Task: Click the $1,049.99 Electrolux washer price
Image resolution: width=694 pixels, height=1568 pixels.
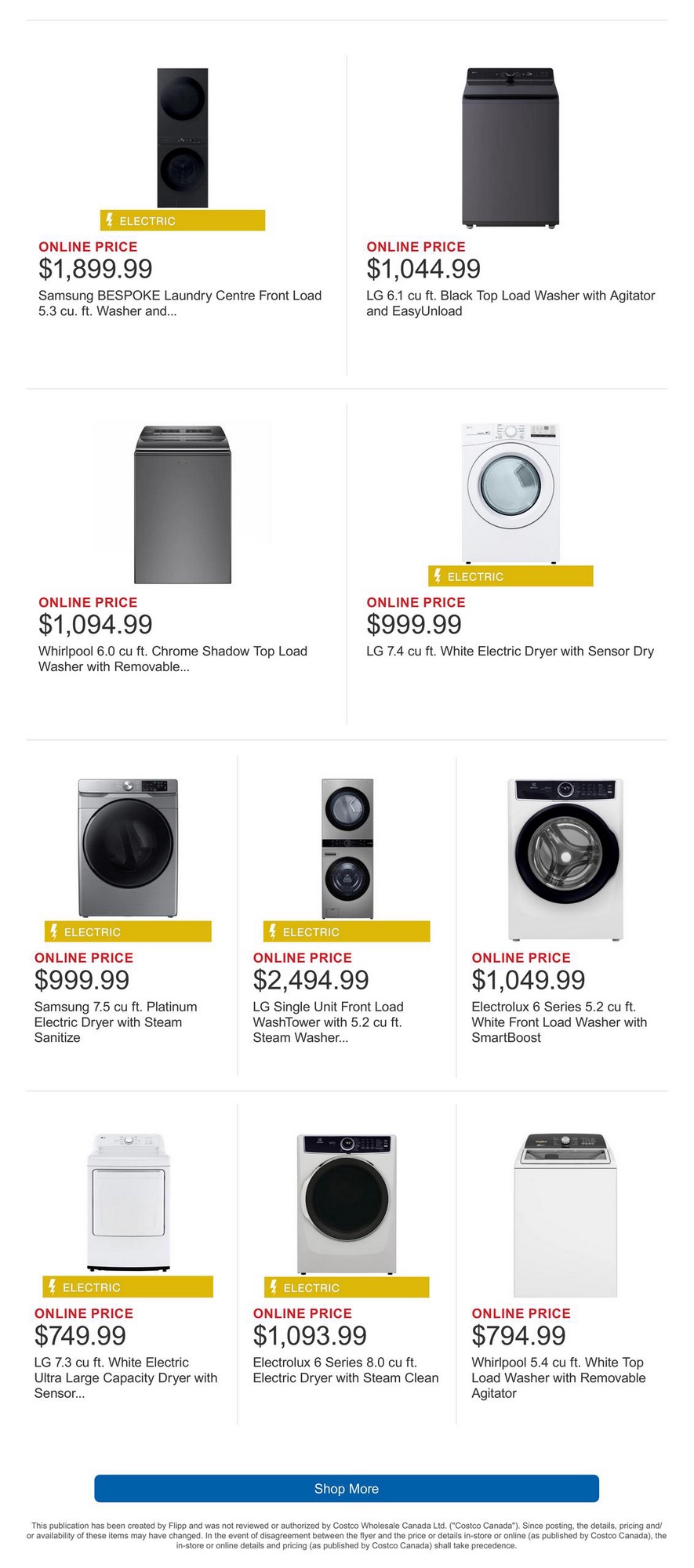Action: tap(529, 980)
